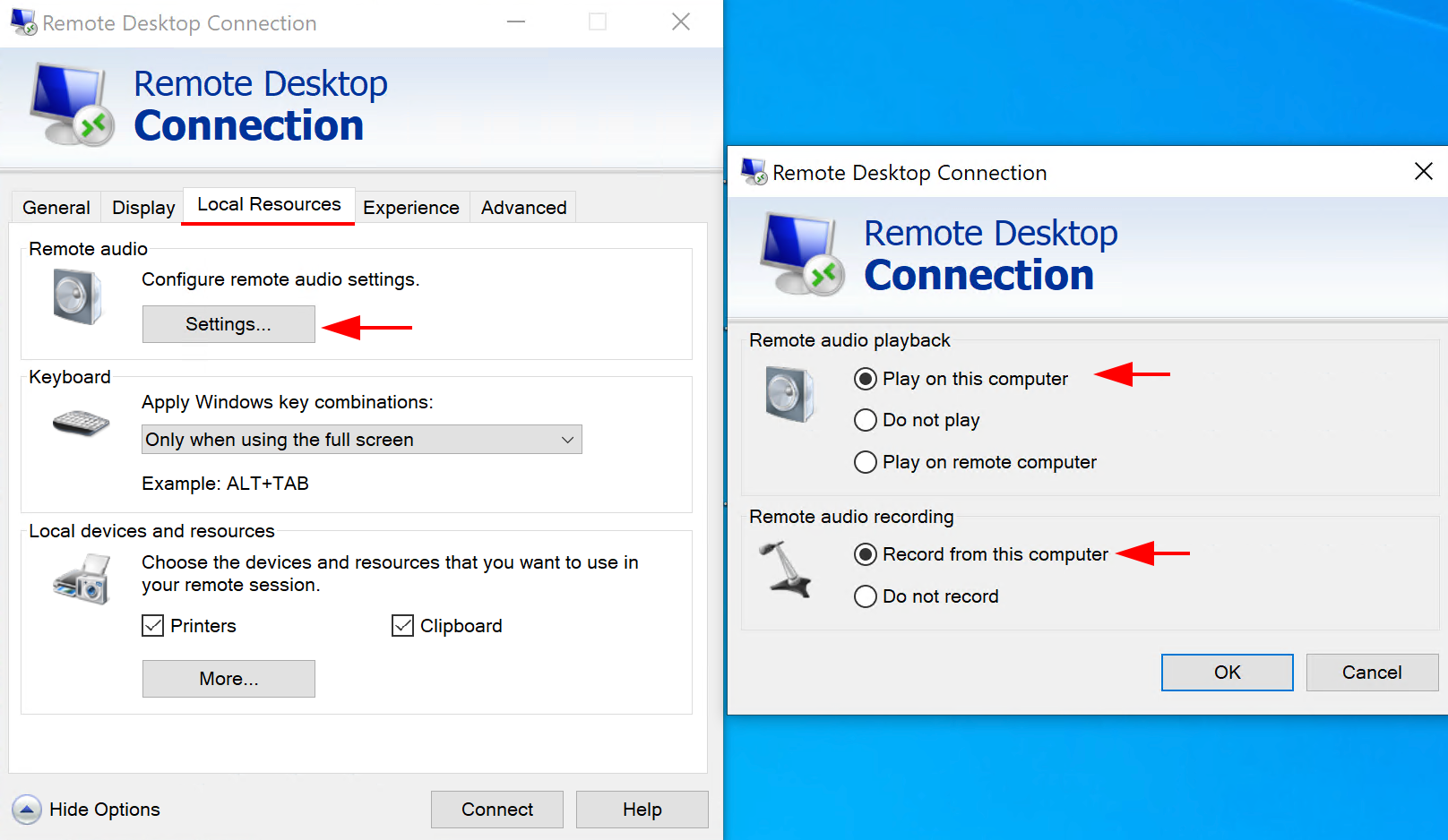Open the Windows key combinations dropdown
Screen dimensions: 1448x840
pyautogui.click(x=567, y=440)
